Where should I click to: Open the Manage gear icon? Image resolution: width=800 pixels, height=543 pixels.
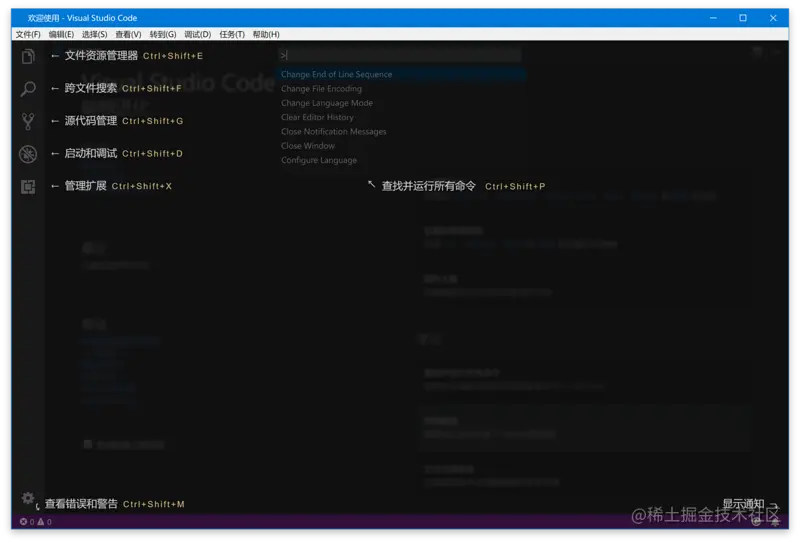point(28,498)
